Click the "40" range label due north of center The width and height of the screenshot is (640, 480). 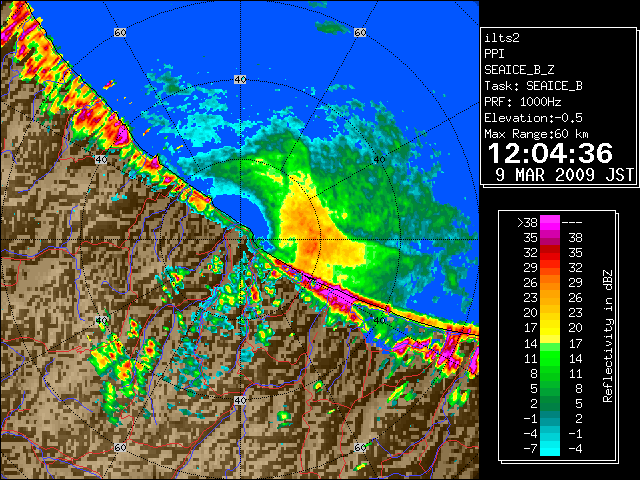point(240,80)
